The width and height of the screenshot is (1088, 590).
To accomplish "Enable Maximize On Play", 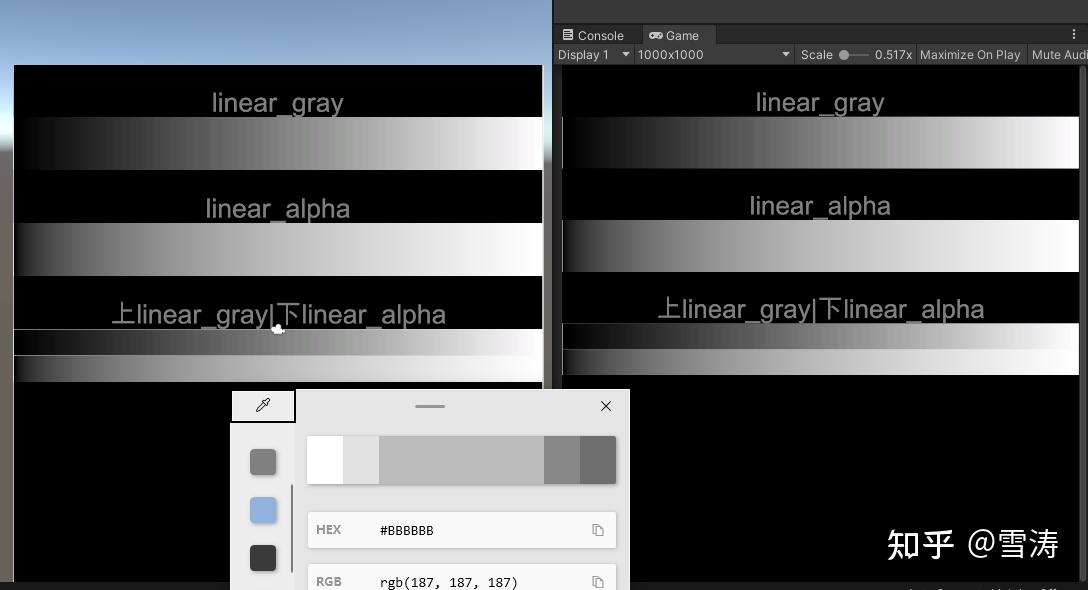I will [x=969, y=55].
